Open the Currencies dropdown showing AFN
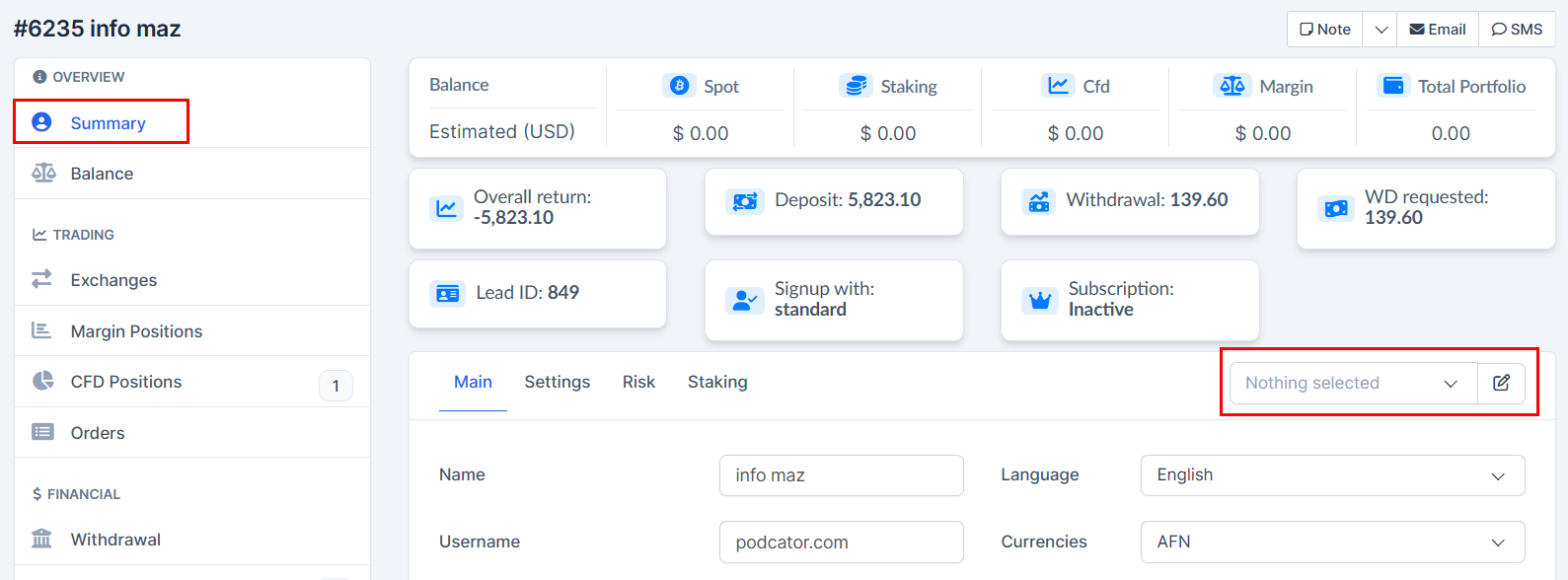Screen dimensions: 1568x580 click(1332, 543)
